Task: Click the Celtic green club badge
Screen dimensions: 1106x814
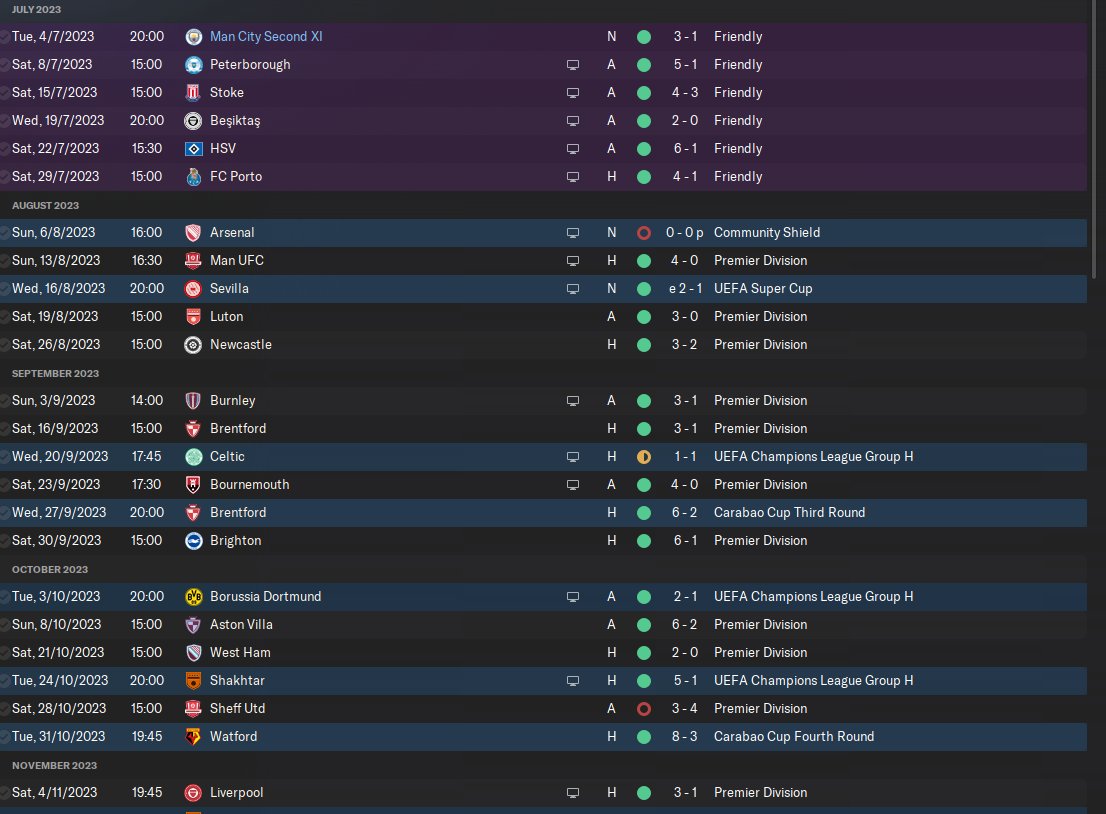Action: (x=194, y=457)
